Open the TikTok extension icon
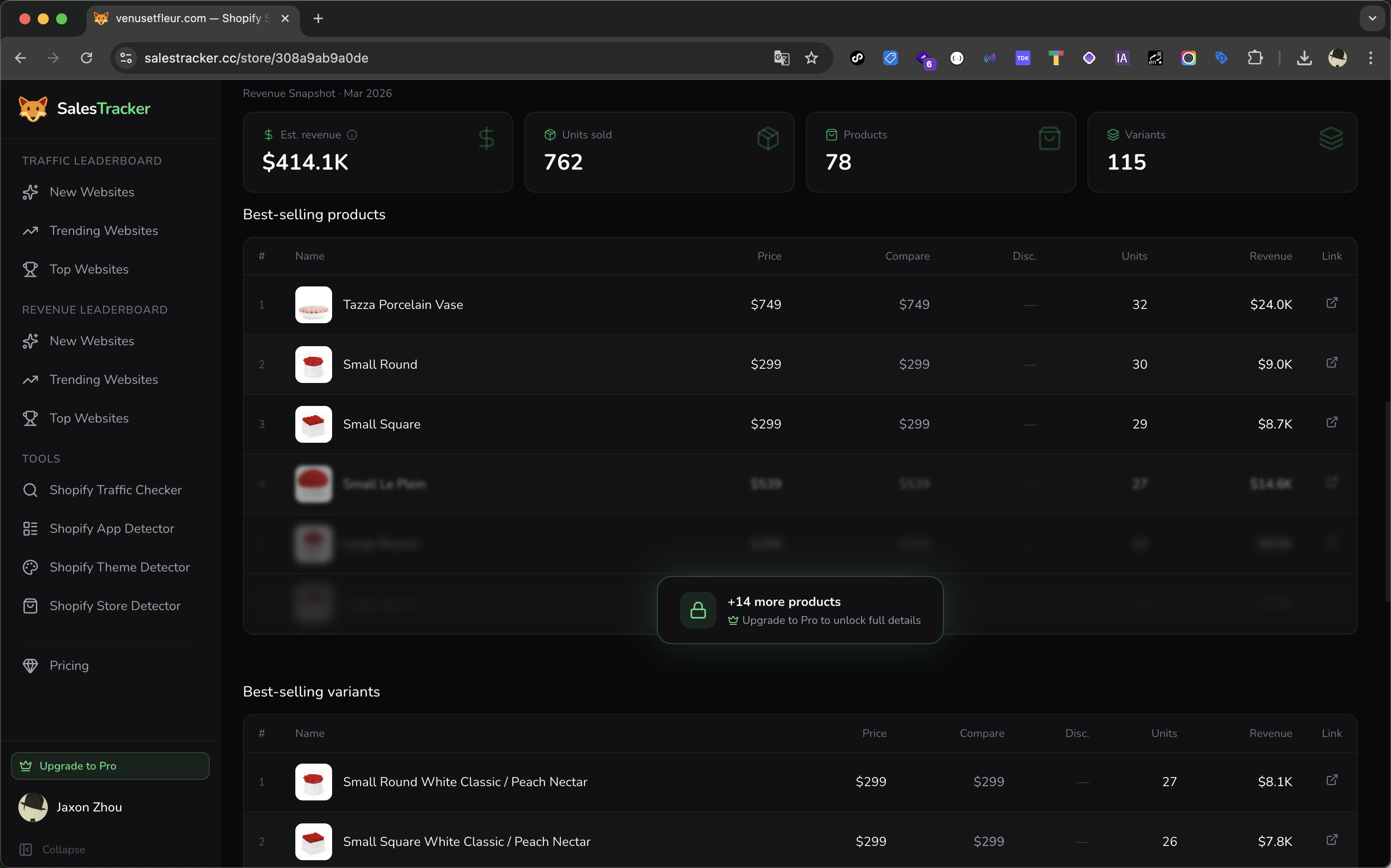The width and height of the screenshot is (1391, 868). (857, 58)
